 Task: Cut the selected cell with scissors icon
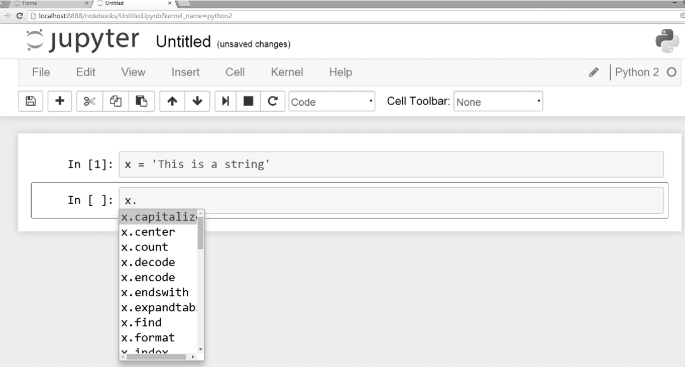(89, 101)
